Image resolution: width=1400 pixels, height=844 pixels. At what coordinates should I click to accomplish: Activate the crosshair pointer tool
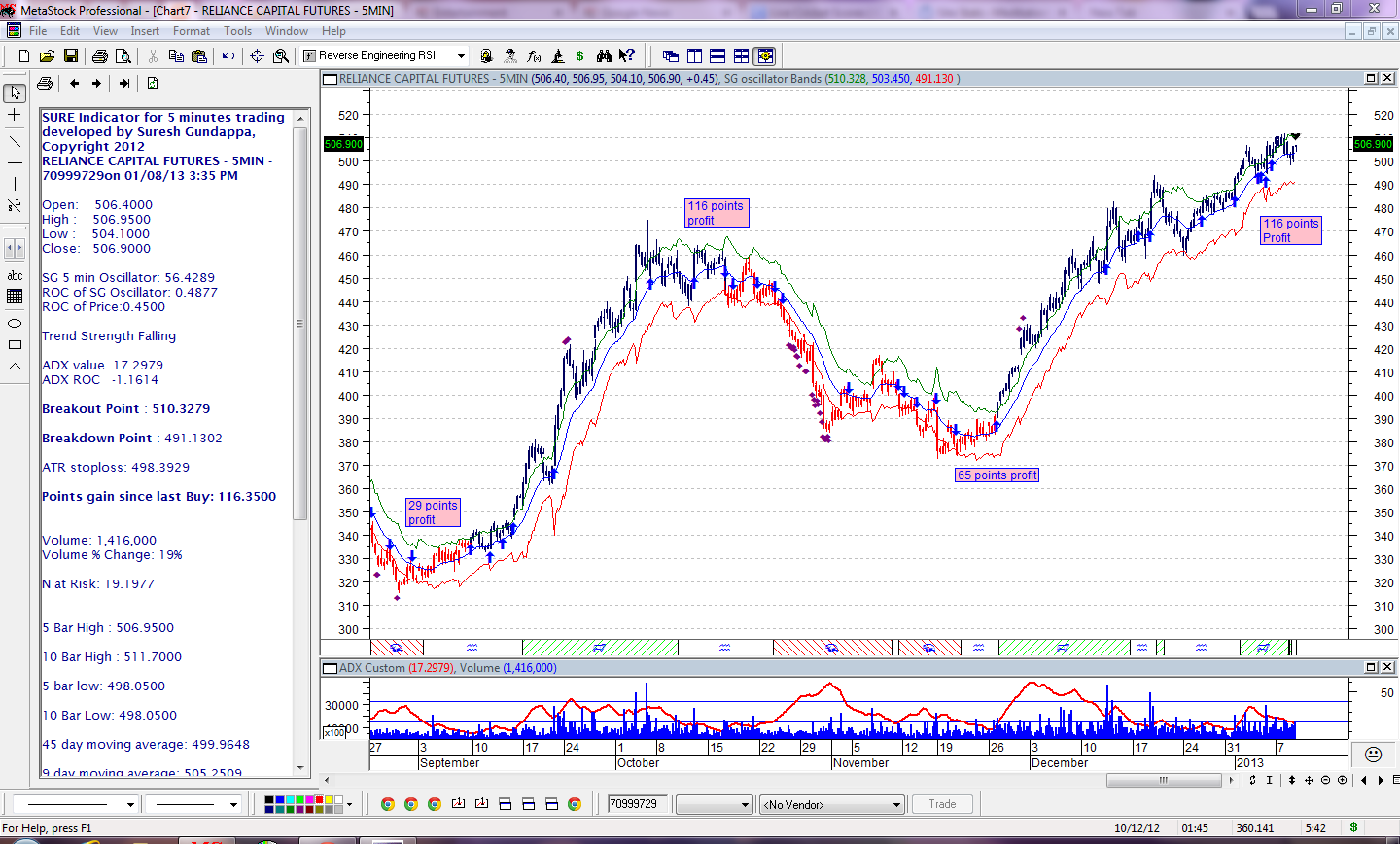(x=258, y=55)
